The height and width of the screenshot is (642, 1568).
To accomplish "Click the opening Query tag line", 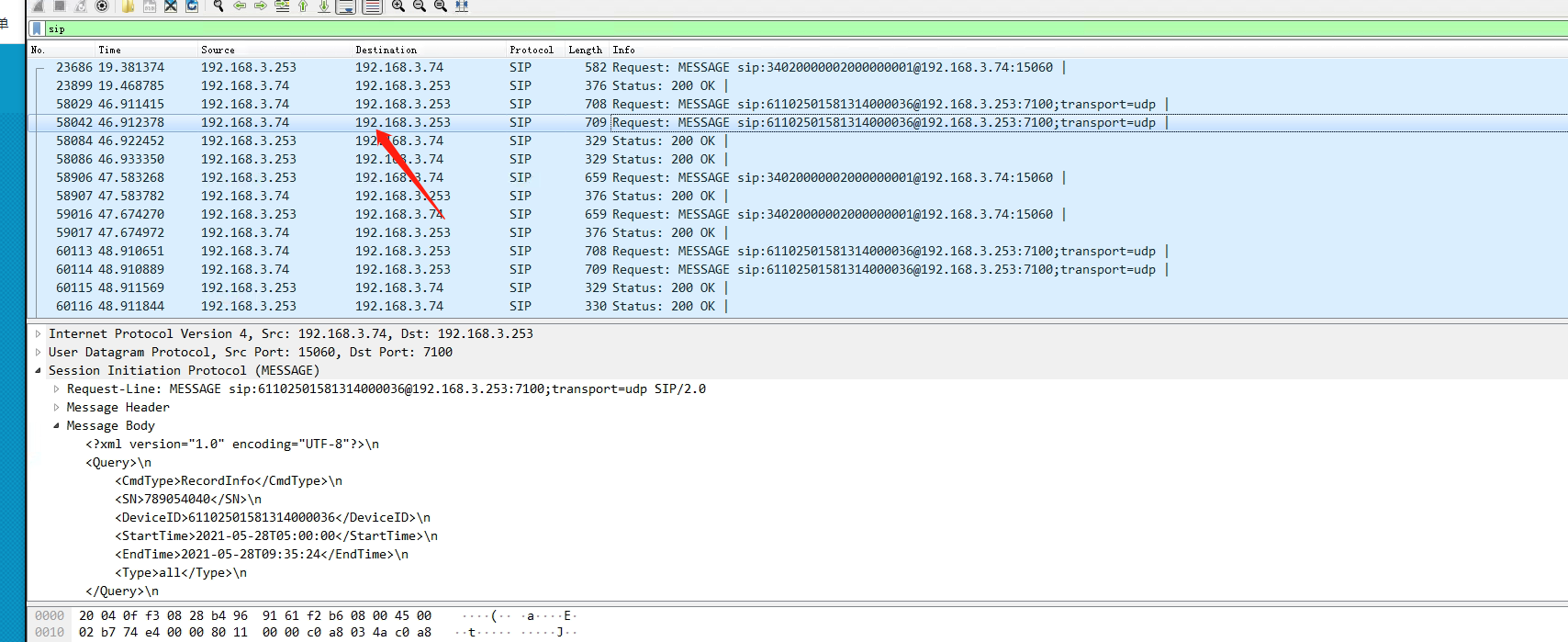I will [x=118, y=462].
